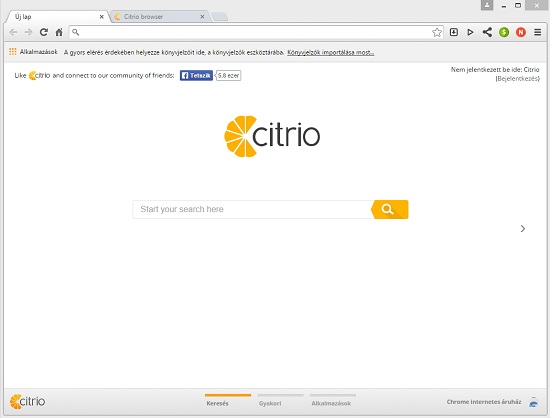
Task: Reload the current page
Action: 43,32
